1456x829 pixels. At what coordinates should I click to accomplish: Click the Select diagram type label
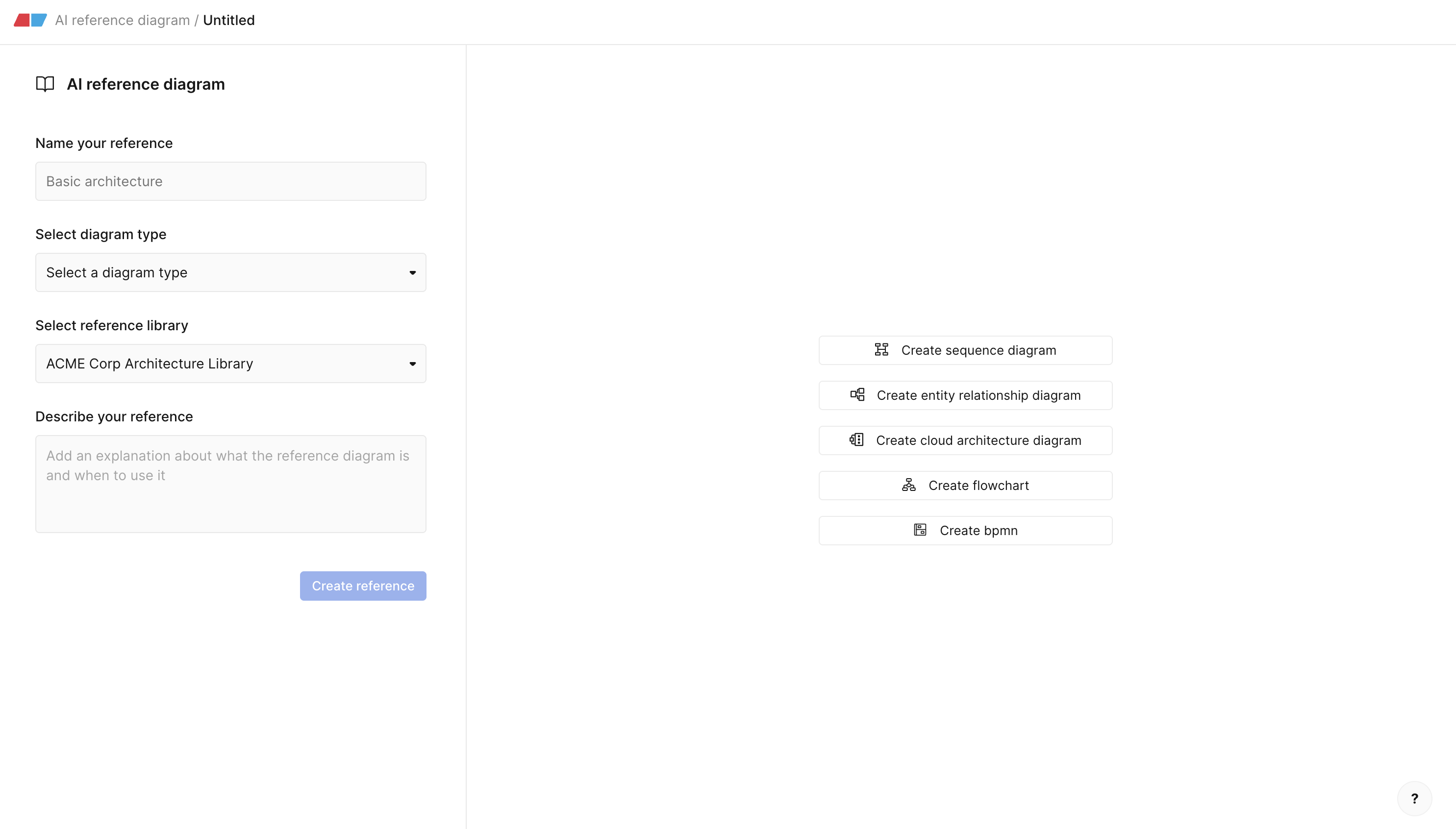click(x=101, y=234)
